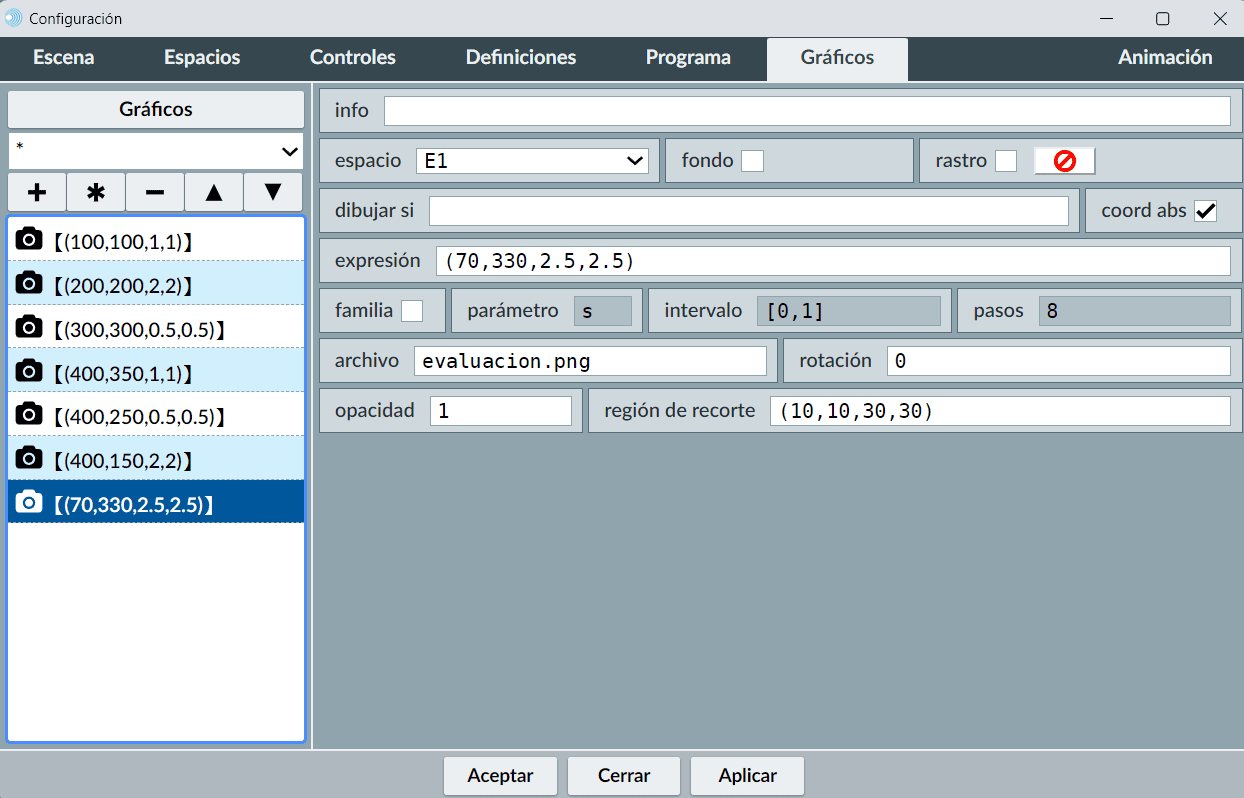Screen dimensions: 1244x798
Task: Uncheck the coord abs checkbox
Action: (1206, 211)
